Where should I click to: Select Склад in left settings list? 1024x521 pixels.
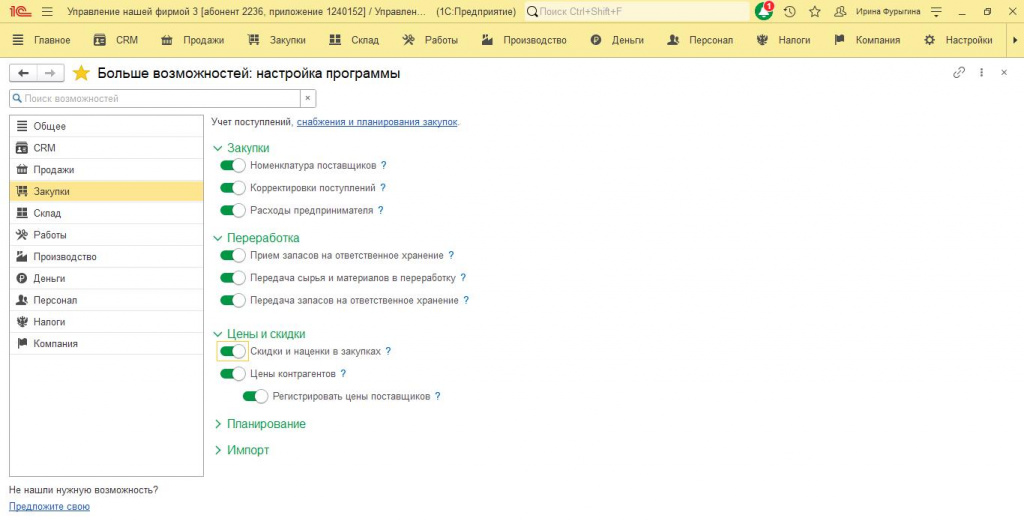point(106,213)
